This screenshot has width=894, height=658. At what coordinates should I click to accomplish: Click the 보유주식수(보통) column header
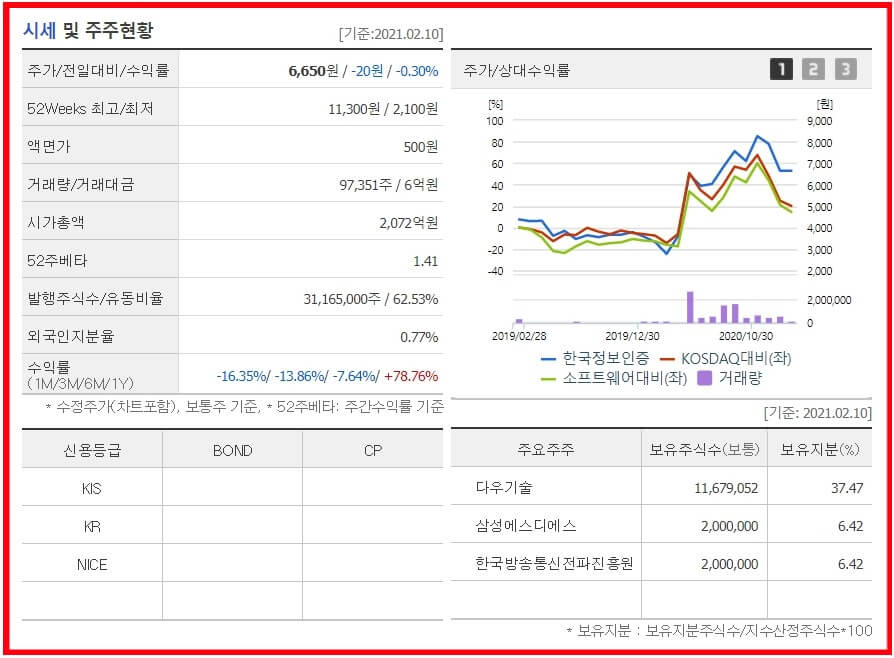(x=705, y=450)
